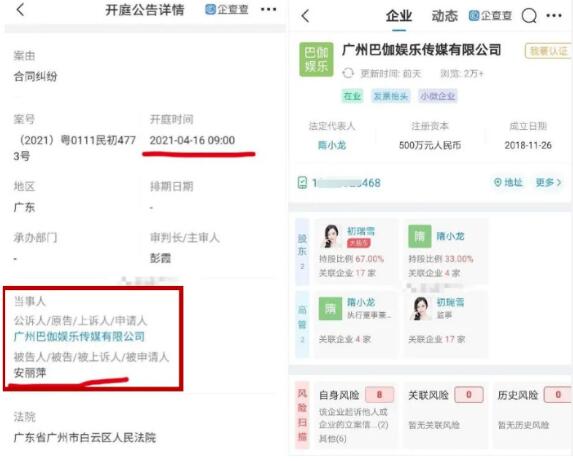The width and height of the screenshot is (573, 461).
Task: Click the green avatar of shareholder 隋小龙
Action: (x=420, y=236)
